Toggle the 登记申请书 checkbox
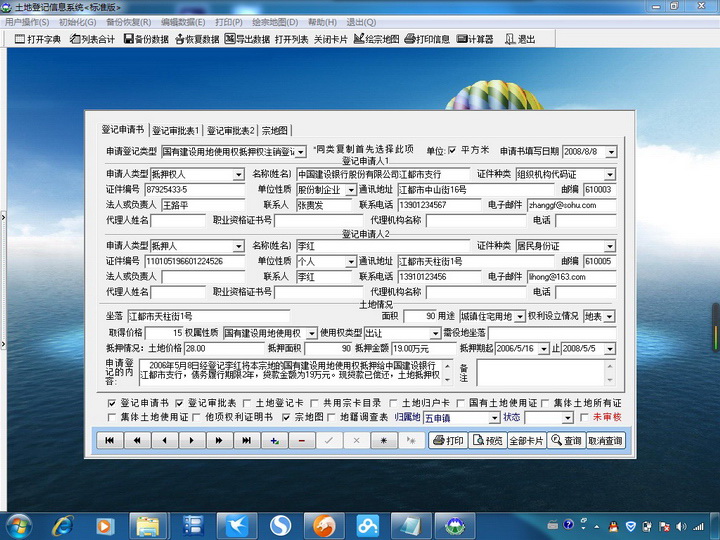 point(112,403)
